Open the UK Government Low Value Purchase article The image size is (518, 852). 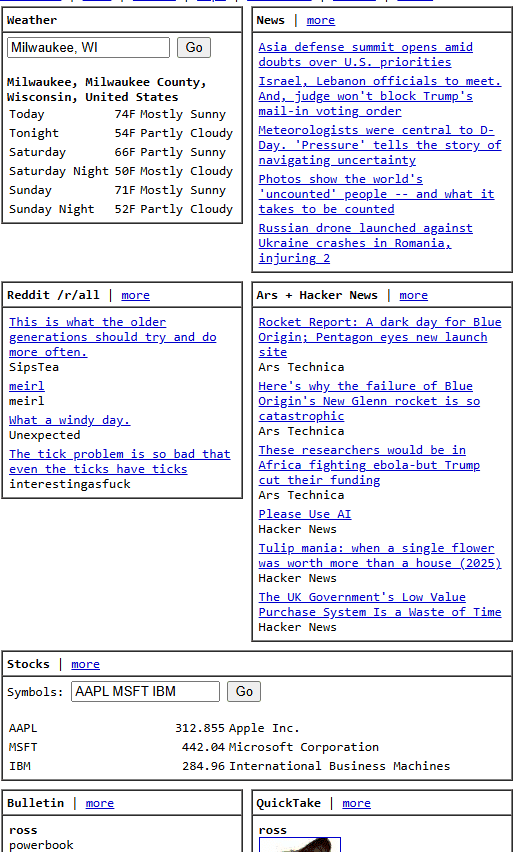coord(380,604)
